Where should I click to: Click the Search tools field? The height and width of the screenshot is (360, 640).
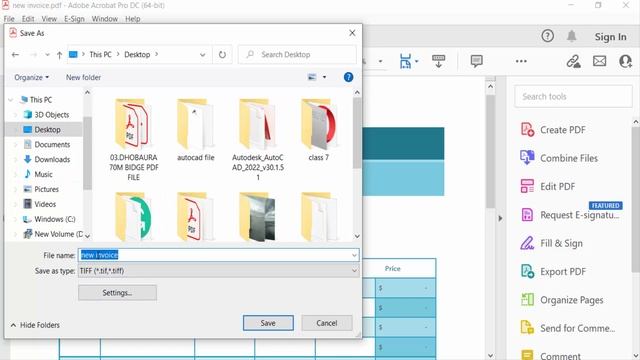click(573, 97)
